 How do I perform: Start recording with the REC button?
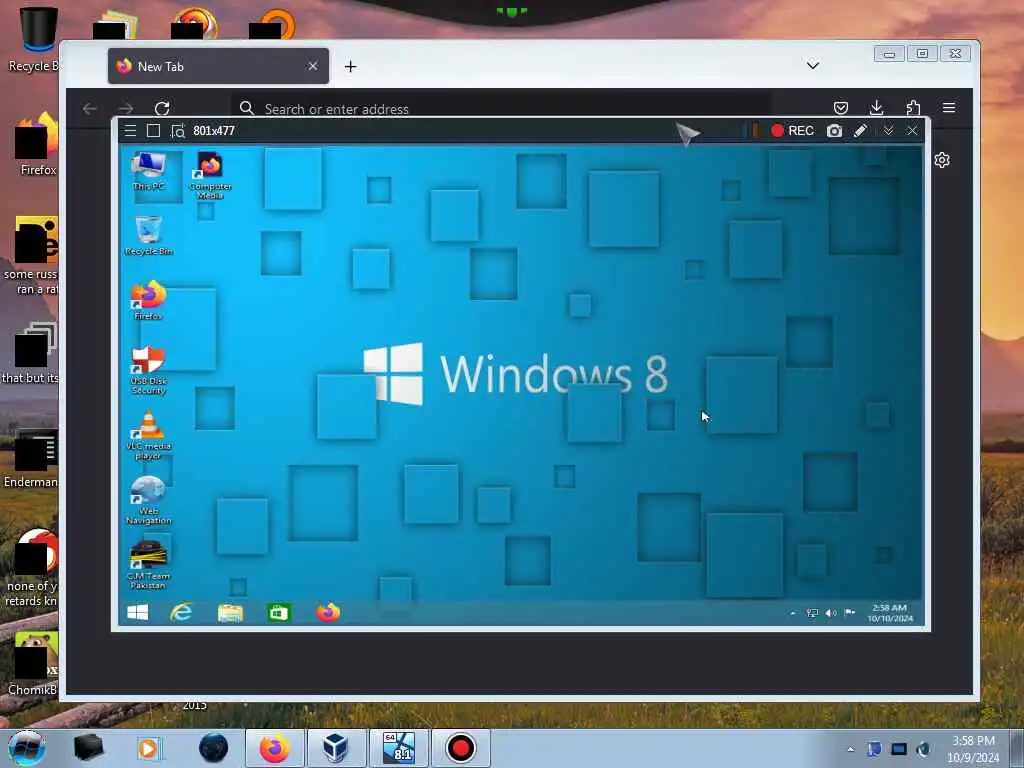pyautogui.click(x=792, y=131)
